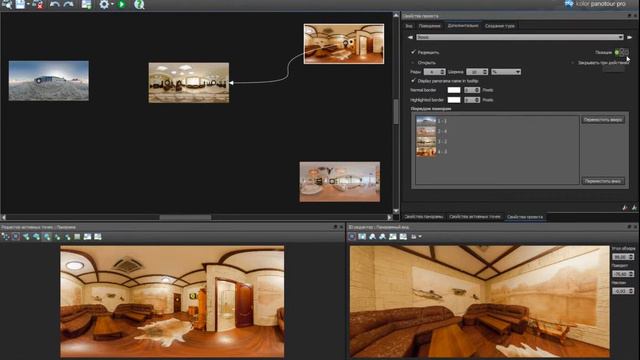Click the last picture icon in hotspot editor toolbar
Screen dimensions: 640x360
pyautogui.click(x=98, y=236)
